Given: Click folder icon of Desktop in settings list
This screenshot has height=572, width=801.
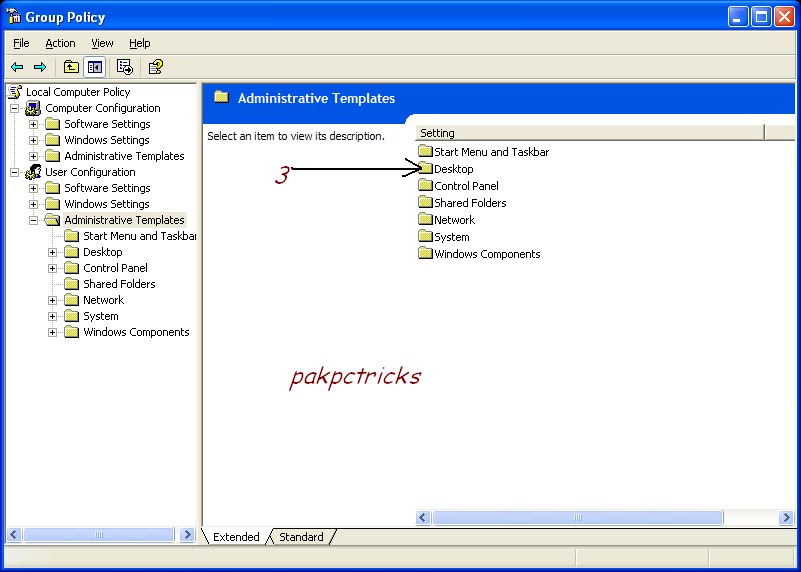Looking at the screenshot, I should (x=425, y=168).
